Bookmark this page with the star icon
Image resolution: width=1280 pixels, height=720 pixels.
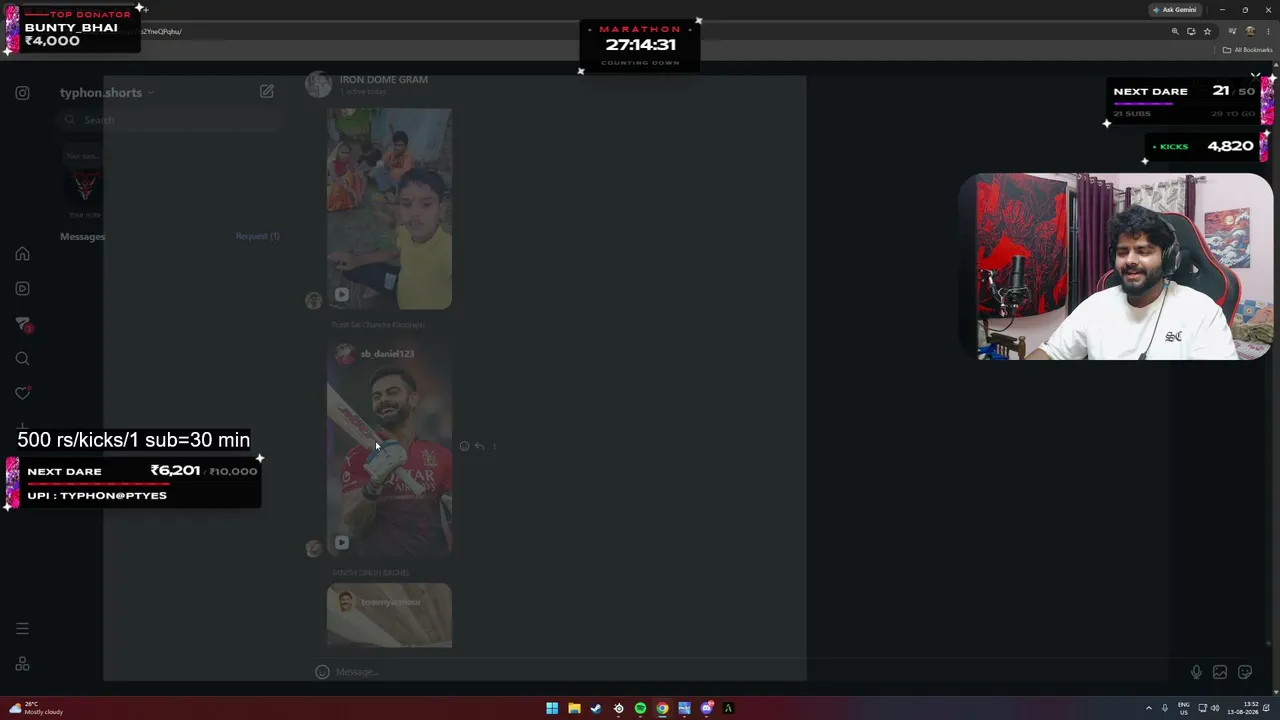[x=1207, y=32]
